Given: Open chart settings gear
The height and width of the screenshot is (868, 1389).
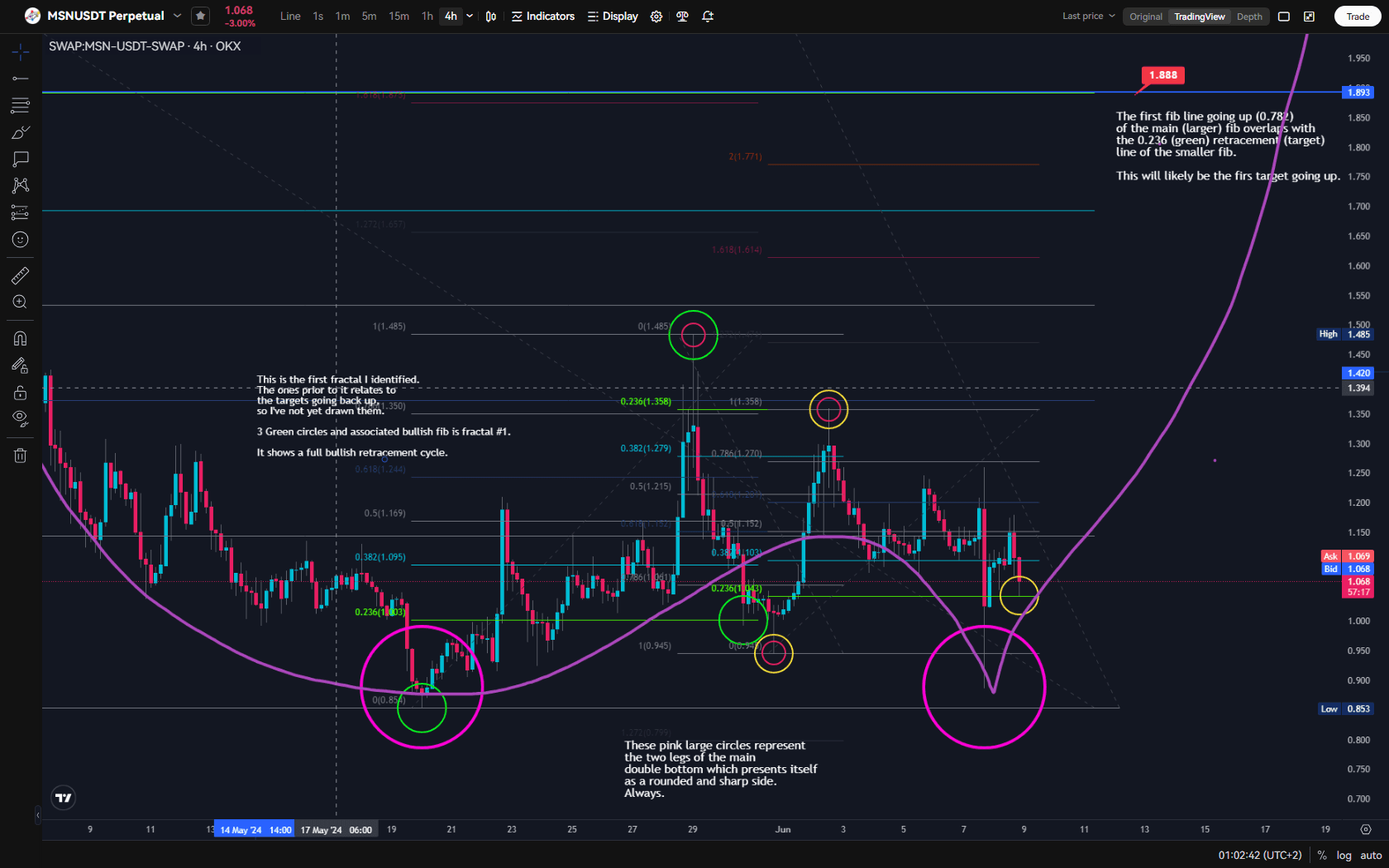Looking at the screenshot, I should (656, 16).
